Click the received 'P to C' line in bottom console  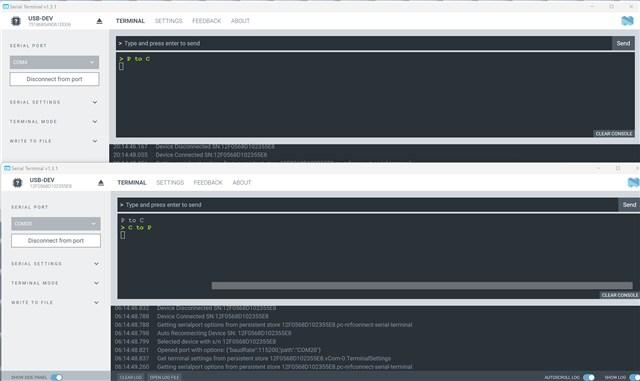[132, 220]
